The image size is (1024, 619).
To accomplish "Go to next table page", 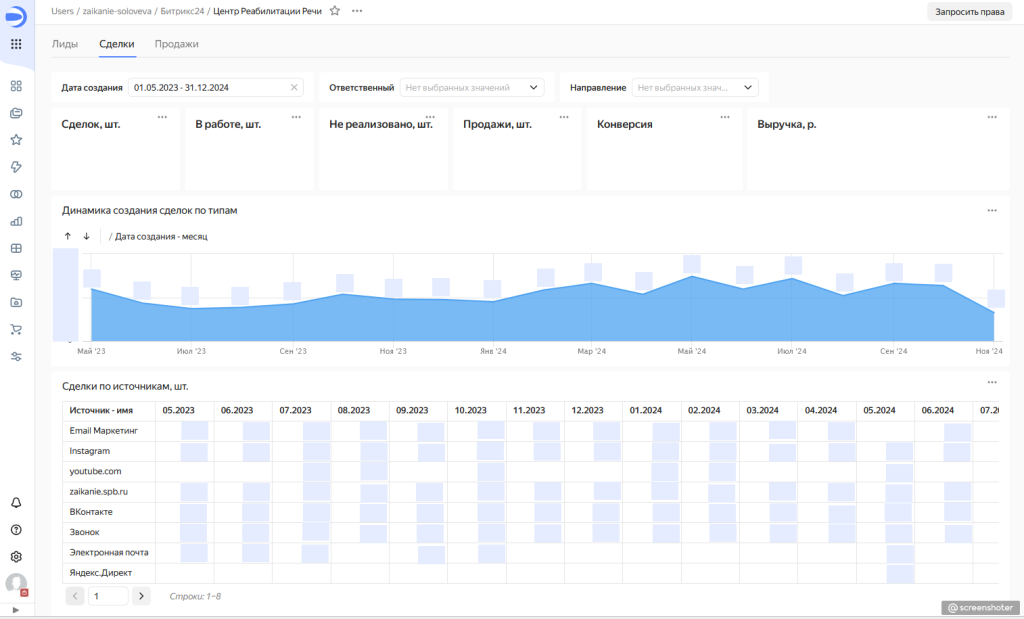I will 141,596.
